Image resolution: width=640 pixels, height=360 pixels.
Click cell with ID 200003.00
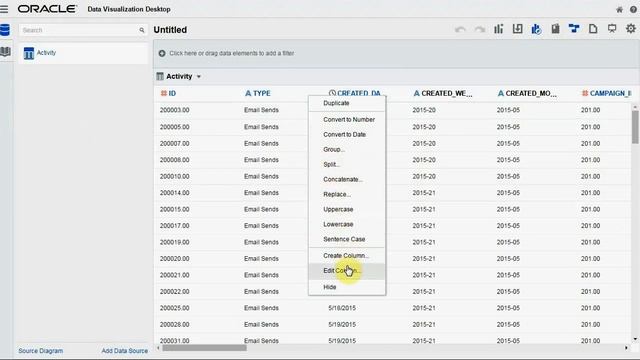175,110
